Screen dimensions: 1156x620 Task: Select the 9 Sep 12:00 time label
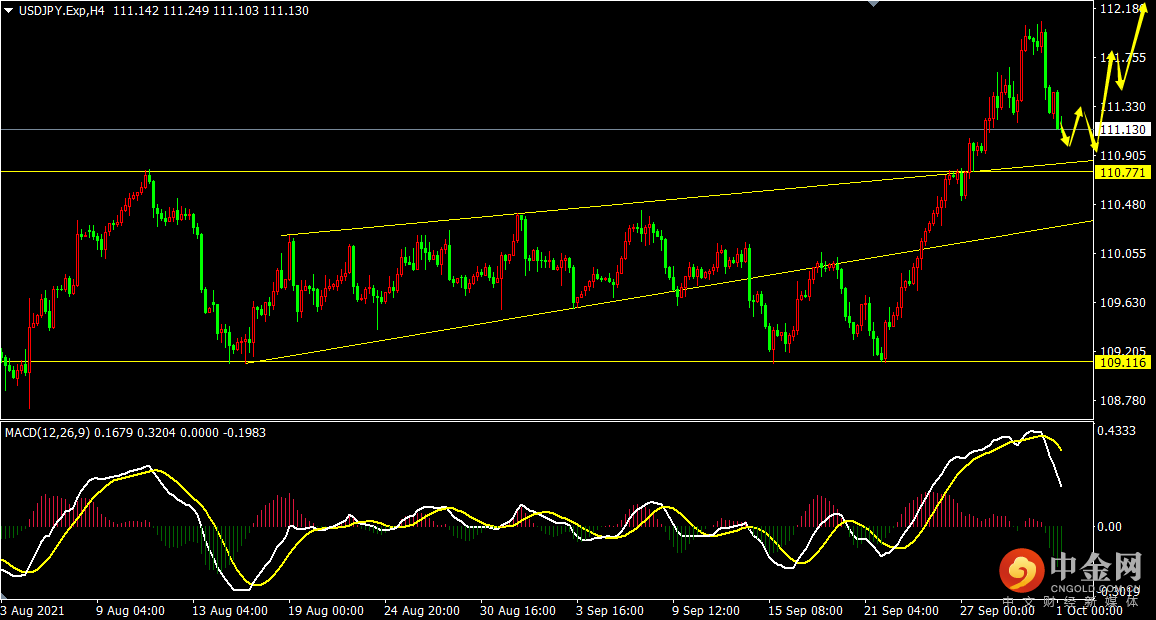706,610
